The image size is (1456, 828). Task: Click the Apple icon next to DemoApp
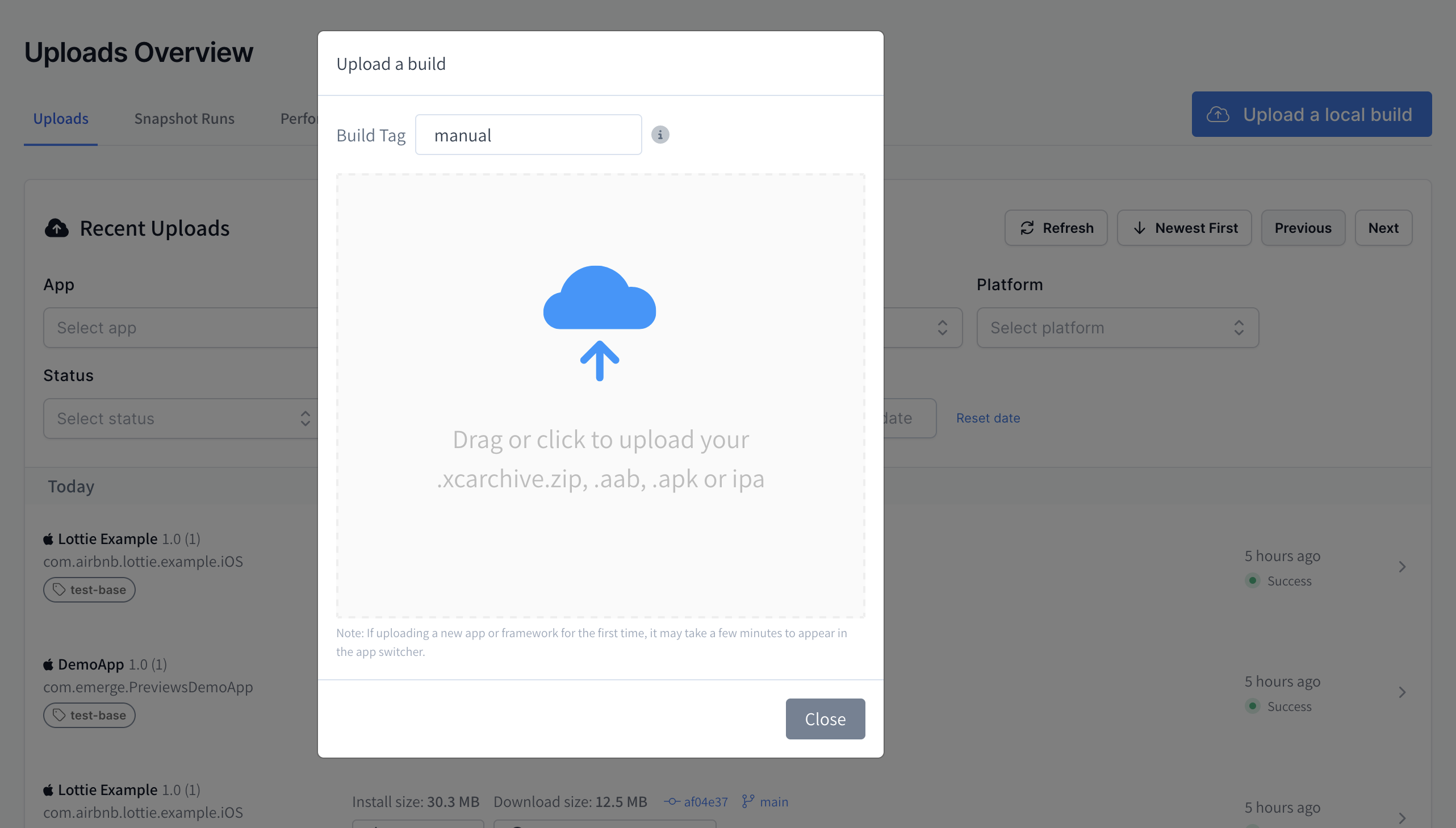48,664
